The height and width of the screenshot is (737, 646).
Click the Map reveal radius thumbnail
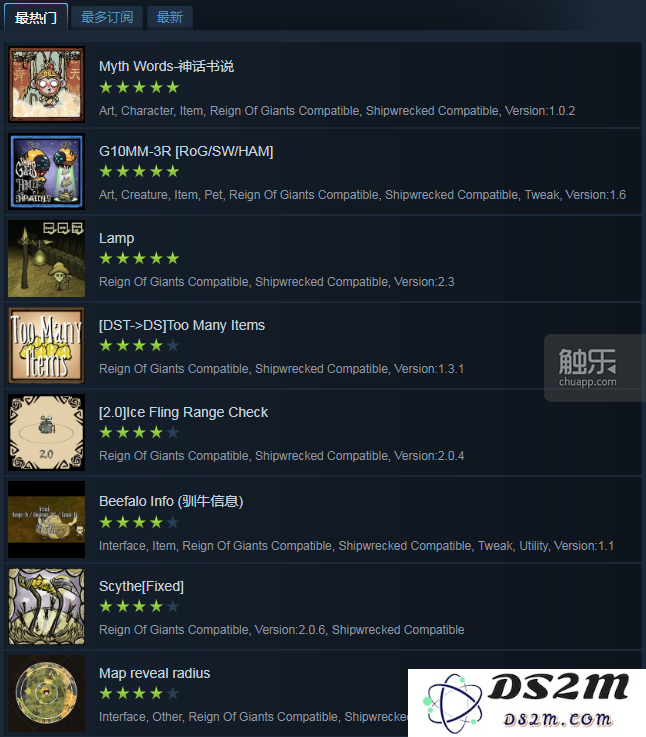coord(47,693)
